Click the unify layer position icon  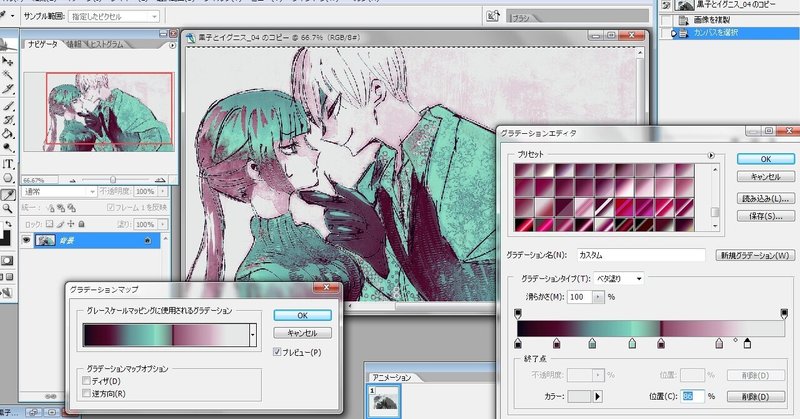pos(50,208)
